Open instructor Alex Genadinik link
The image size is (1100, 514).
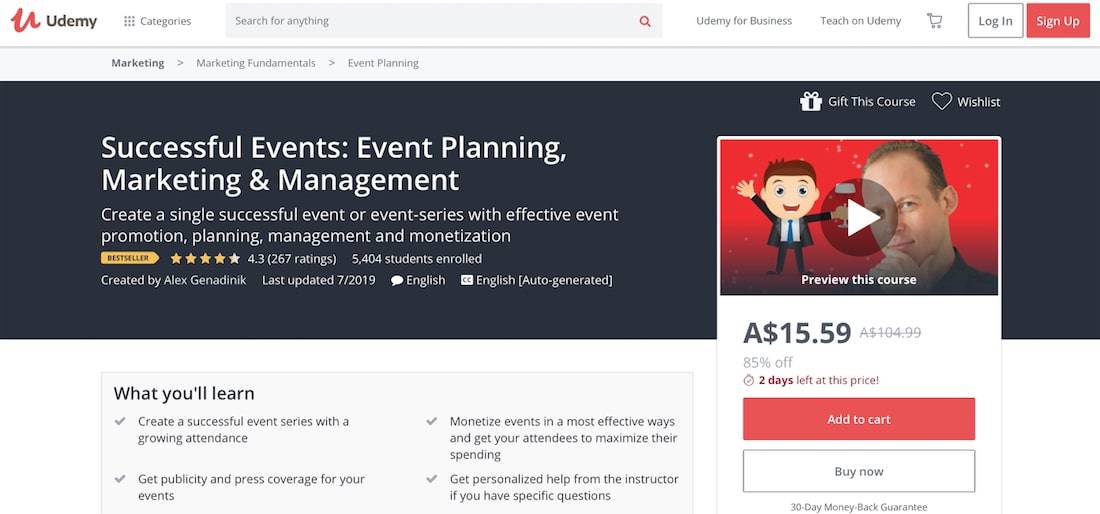205,280
